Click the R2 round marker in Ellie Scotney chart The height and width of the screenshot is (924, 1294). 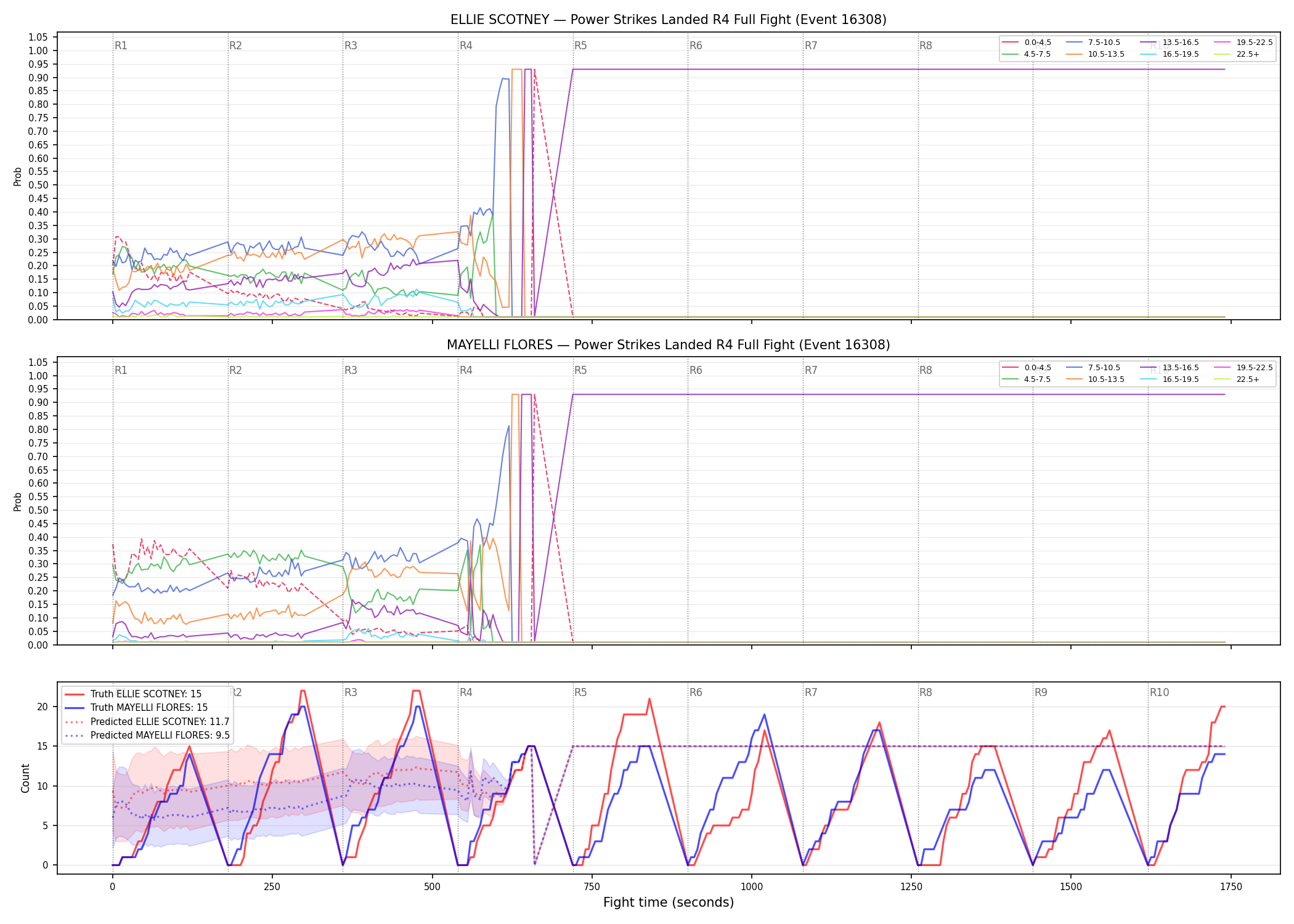pos(235,46)
